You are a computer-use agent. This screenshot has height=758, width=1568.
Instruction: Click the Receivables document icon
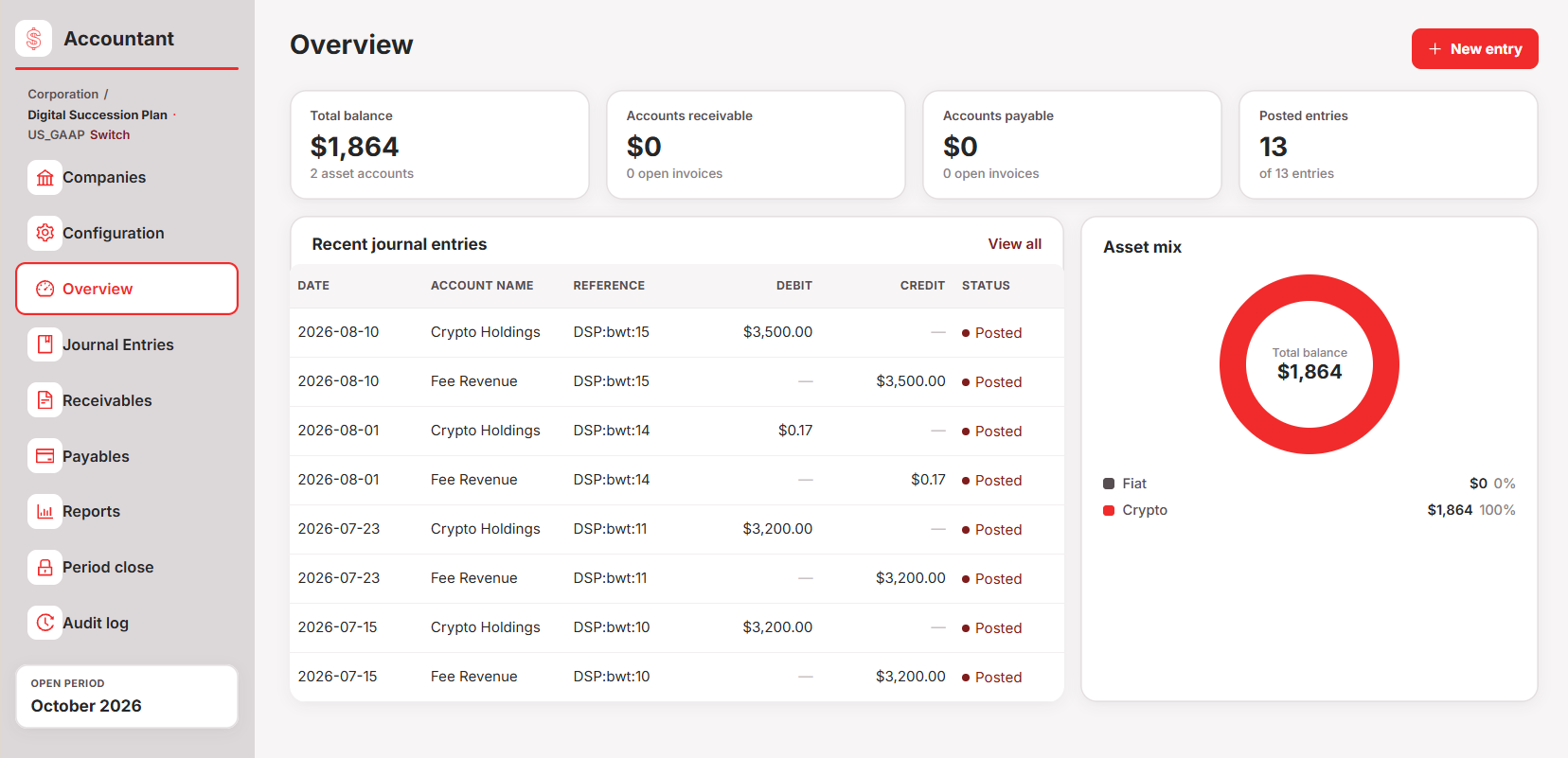click(45, 400)
